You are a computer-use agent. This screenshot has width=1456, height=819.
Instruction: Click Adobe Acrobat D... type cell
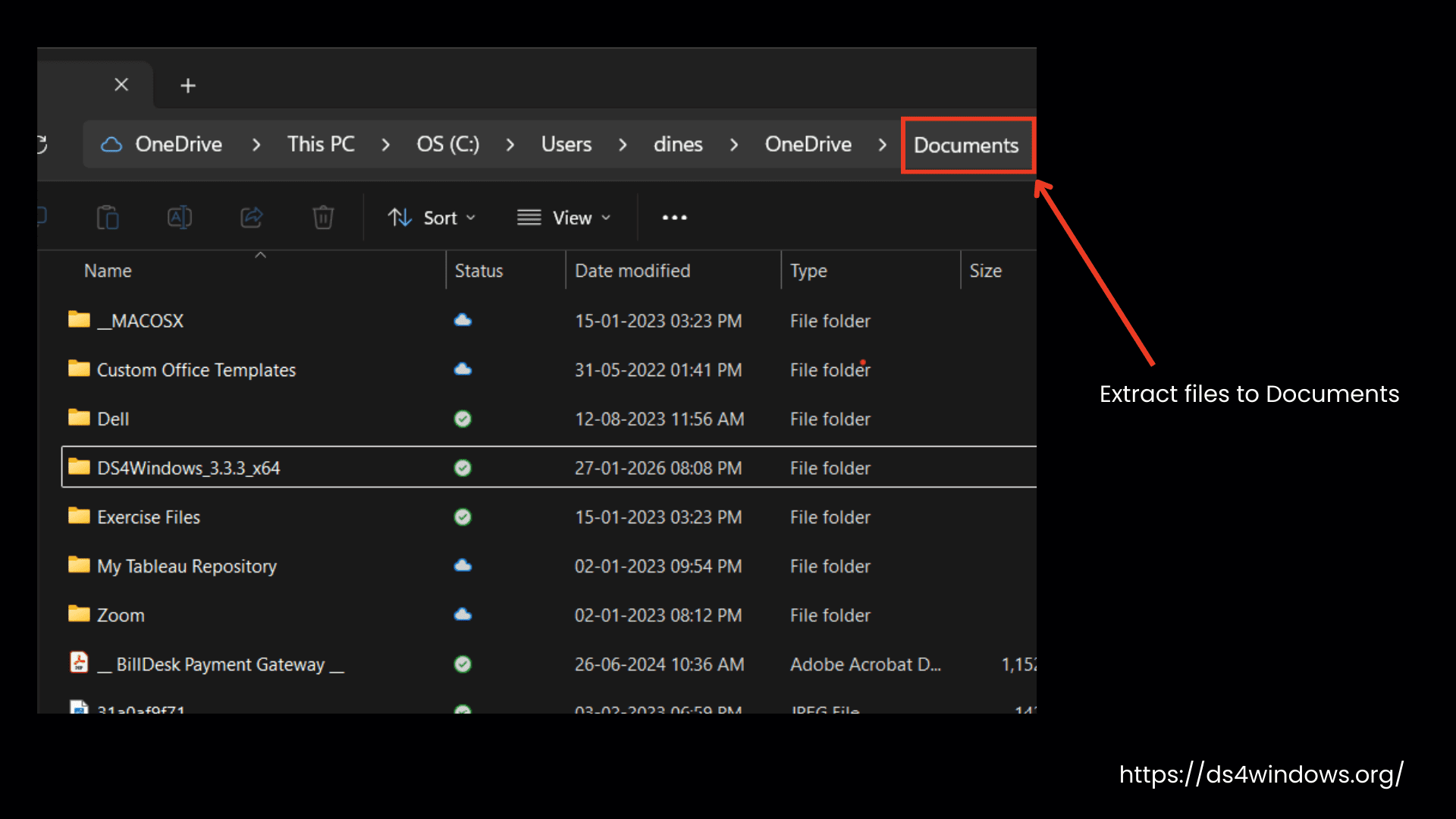point(865,664)
